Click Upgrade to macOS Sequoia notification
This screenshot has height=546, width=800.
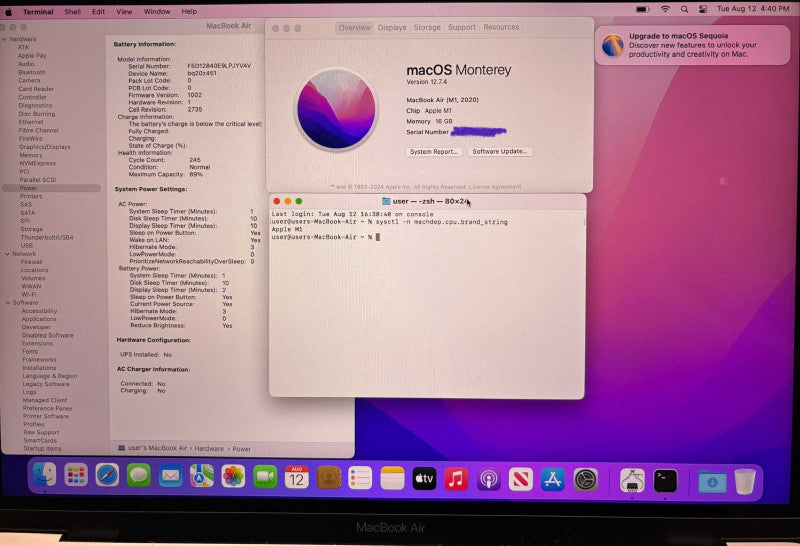tap(692, 45)
